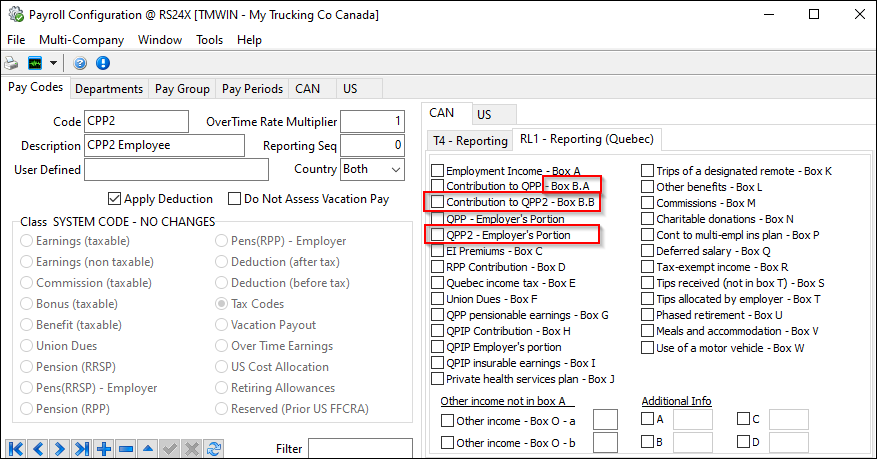Click into the Description field

[x=164, y=146]
